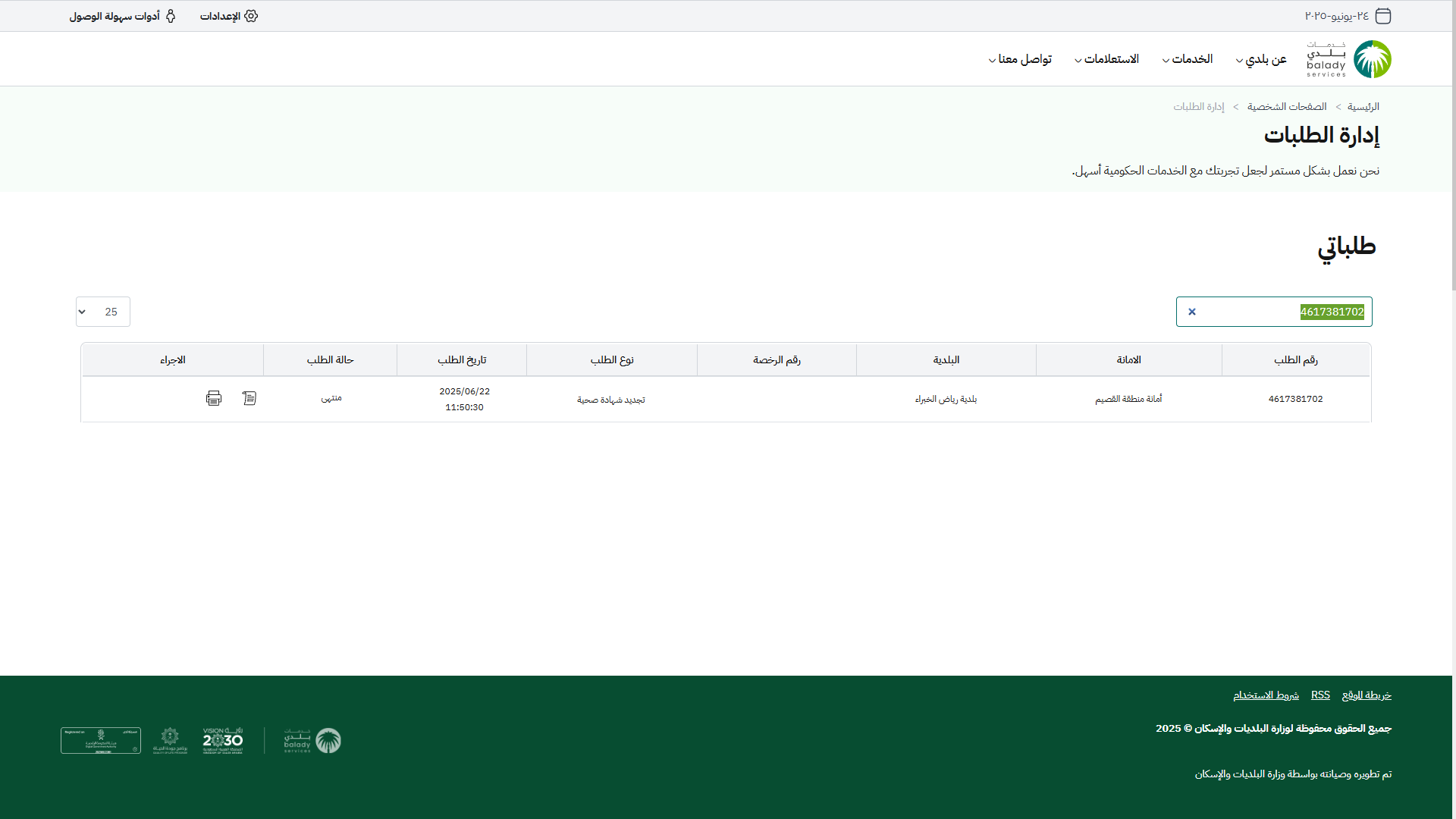1456x819 pixels.
Task: Click the calendar icon beside the date
Action: (x=1383, y=16)
